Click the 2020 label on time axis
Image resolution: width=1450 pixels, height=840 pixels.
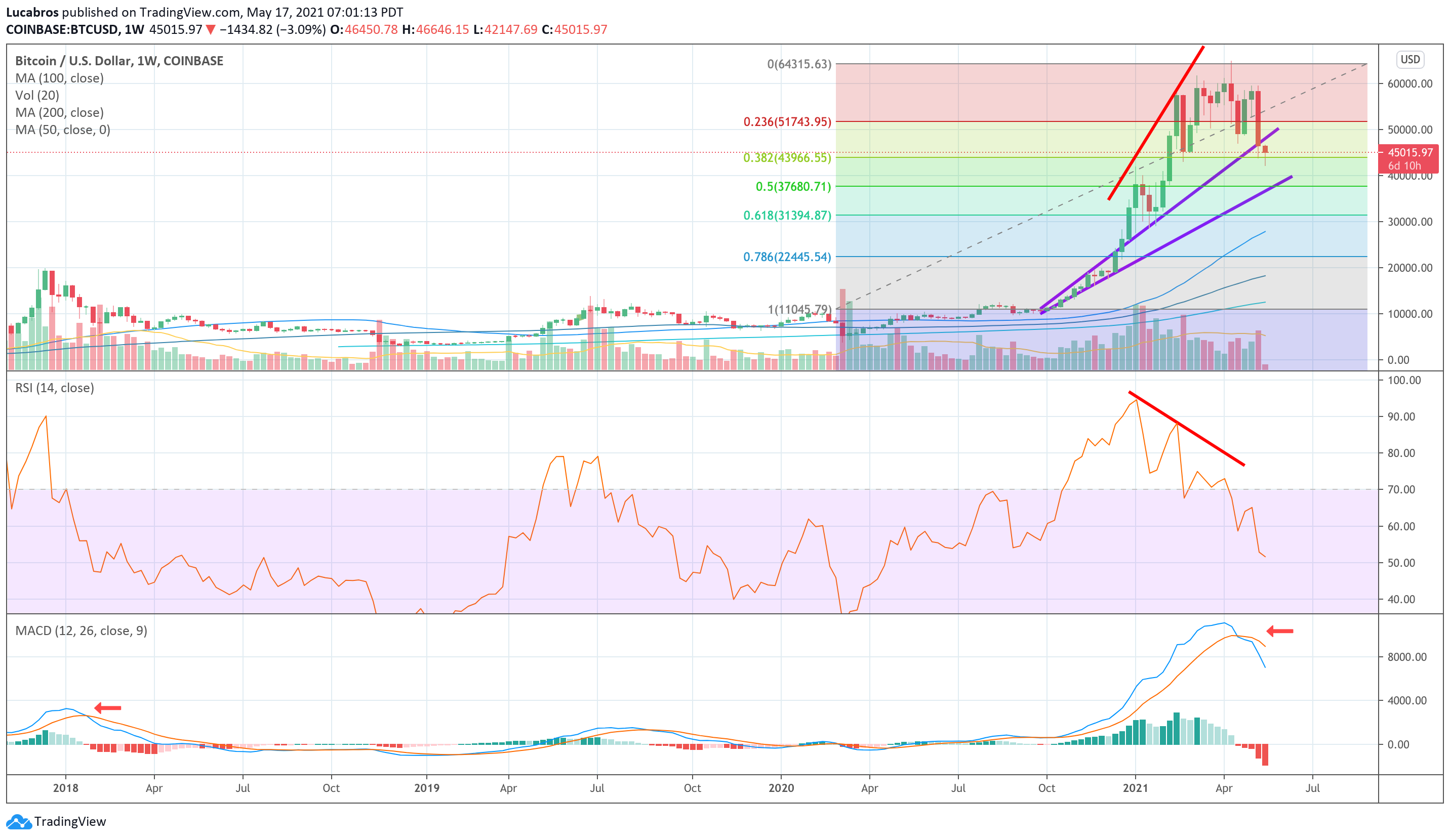(x=781, y=788)
